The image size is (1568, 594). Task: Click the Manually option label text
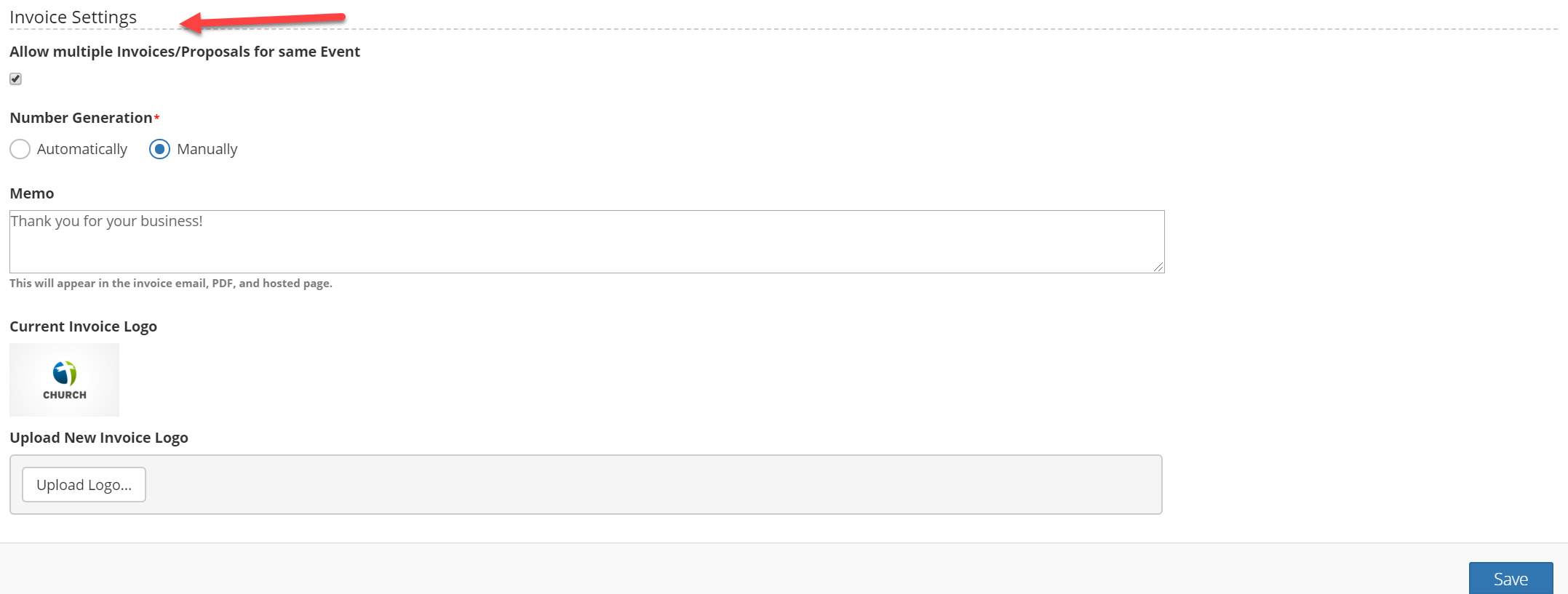tap(207, 149)
